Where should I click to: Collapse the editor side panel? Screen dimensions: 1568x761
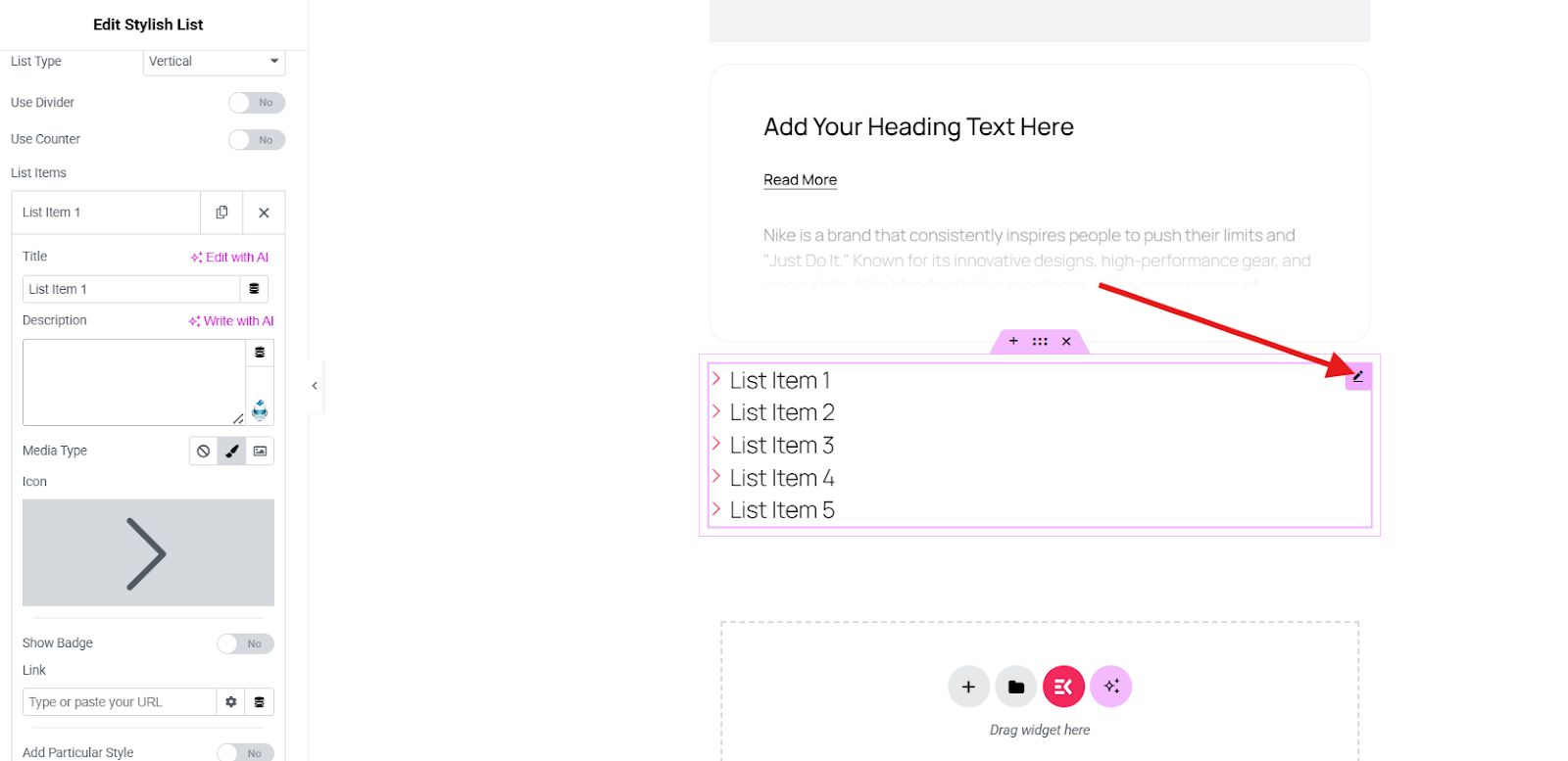(x=315, y=386)
